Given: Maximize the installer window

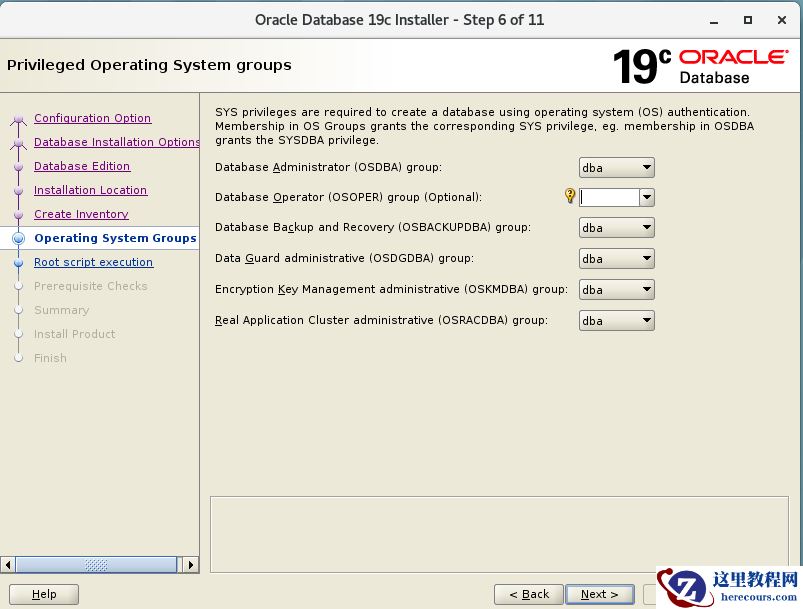Looking at the screenshot, I should [x=748, y=20].
